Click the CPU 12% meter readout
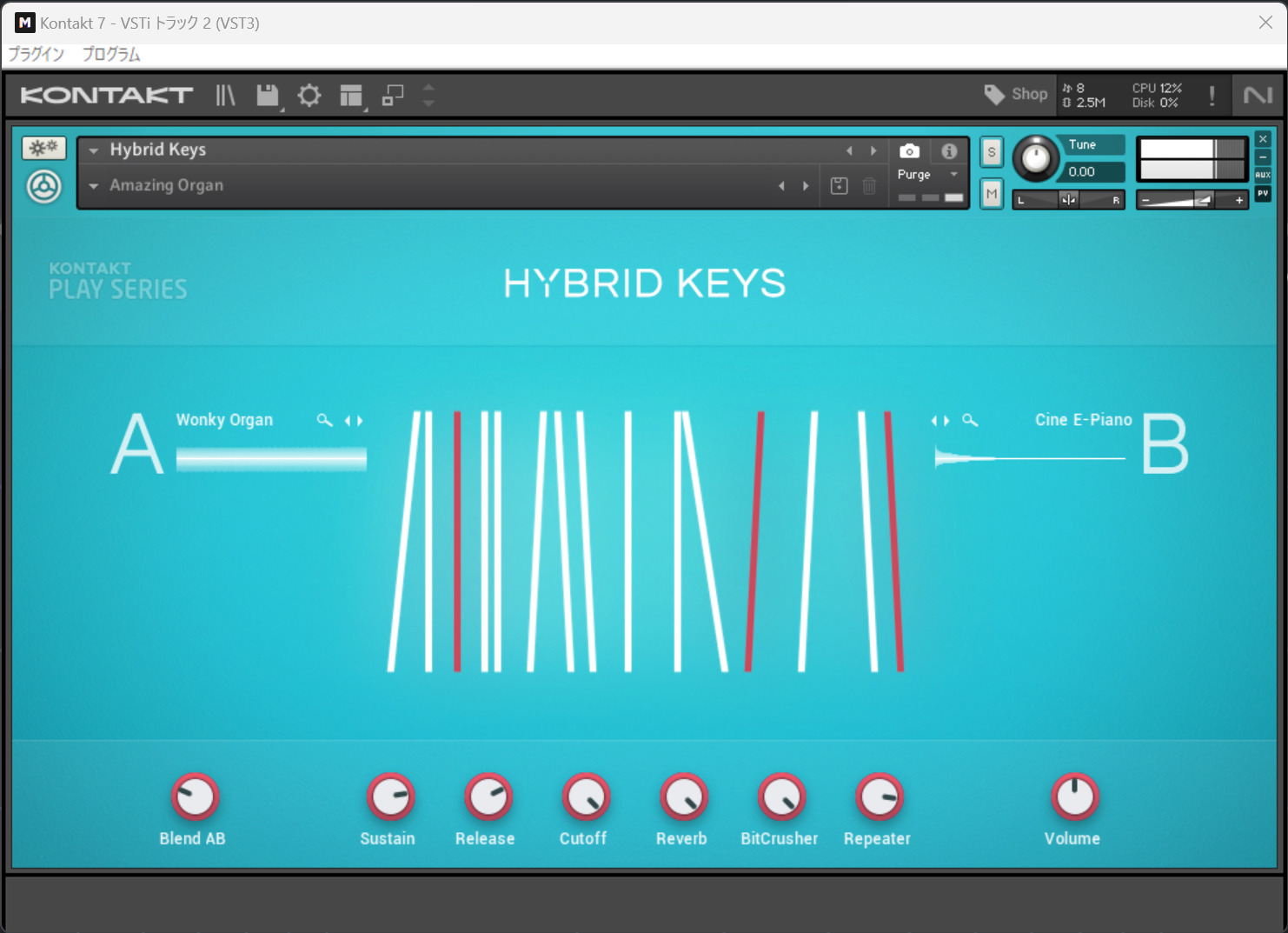This screenshot has height=933, width=1288. pos(1157,88)
